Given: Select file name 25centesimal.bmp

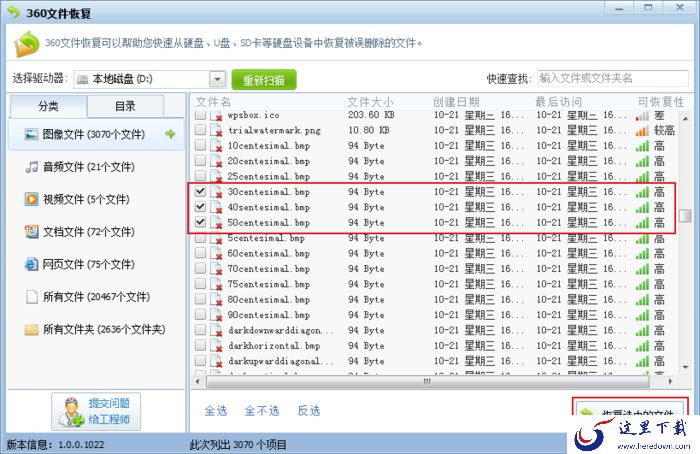Looking at the screenshot, I should (269, 177).
